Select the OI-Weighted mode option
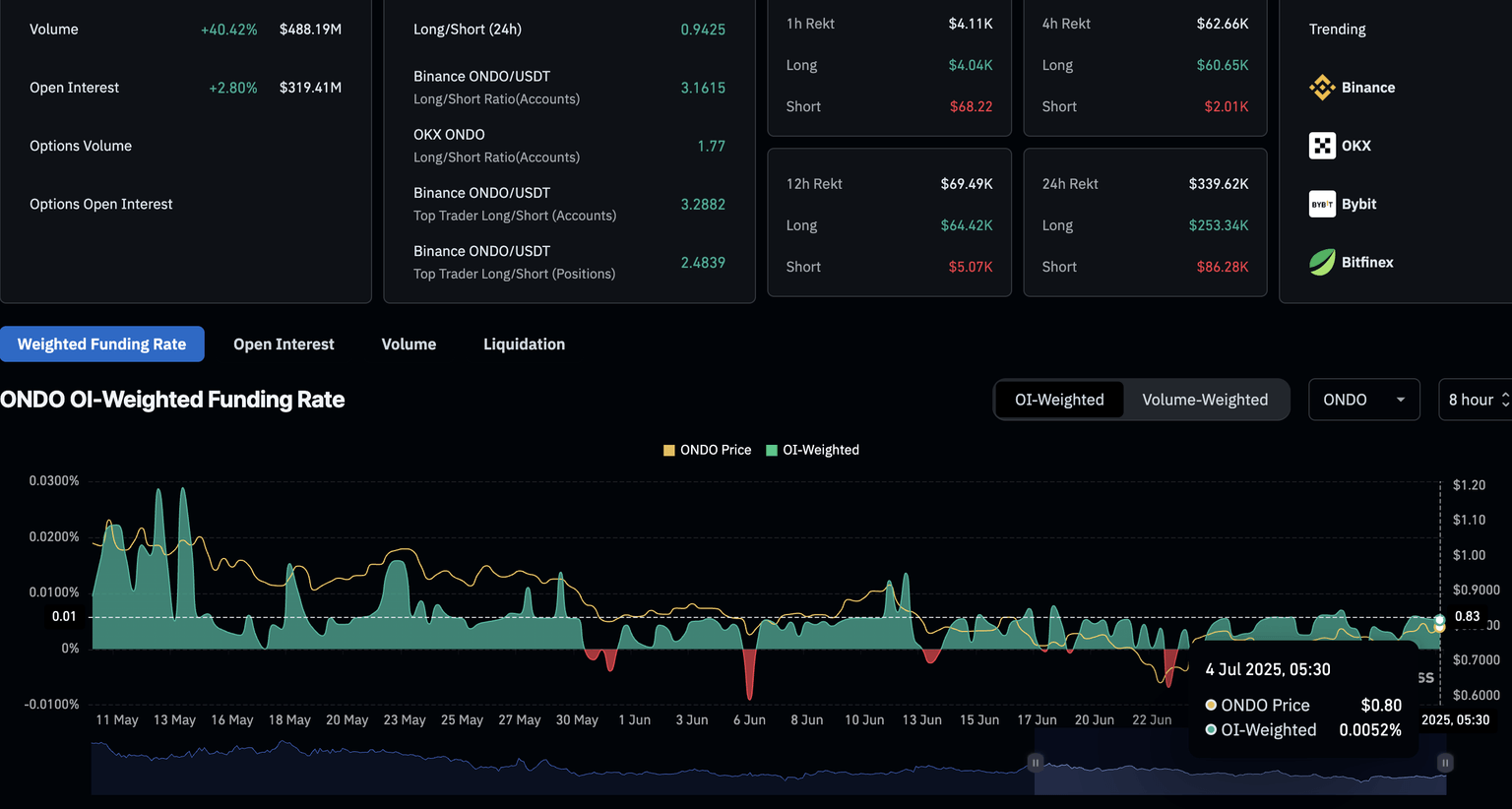This screenshot has height=809, width=1512. tap(1059, 400)
